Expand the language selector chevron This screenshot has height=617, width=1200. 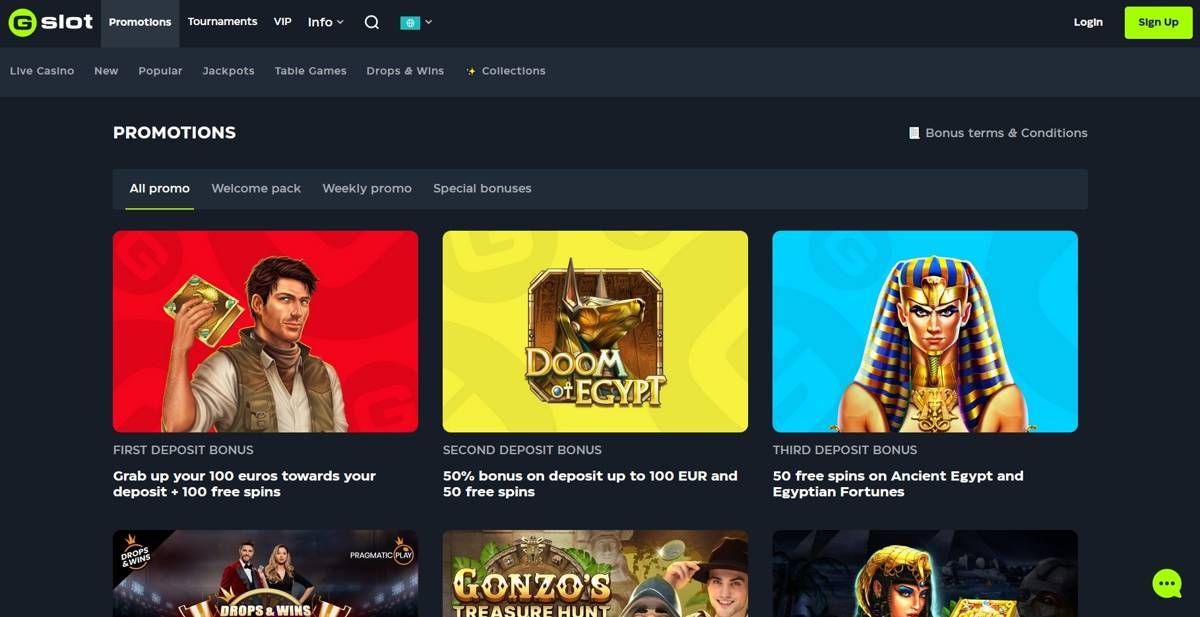click(x=429, y=22)
